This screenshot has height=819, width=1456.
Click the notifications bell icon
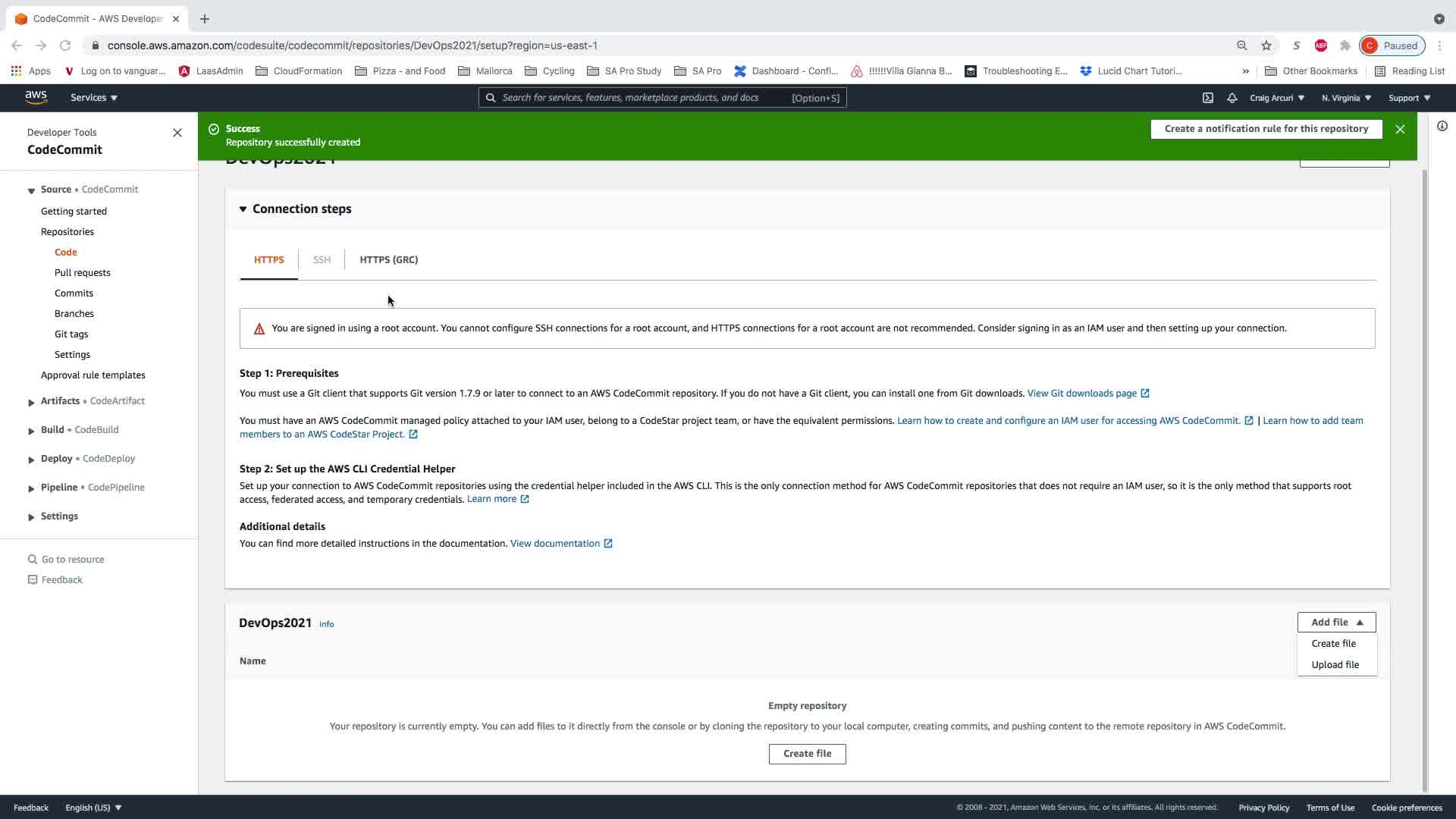pyautogui.click(x=1232, y=98)
